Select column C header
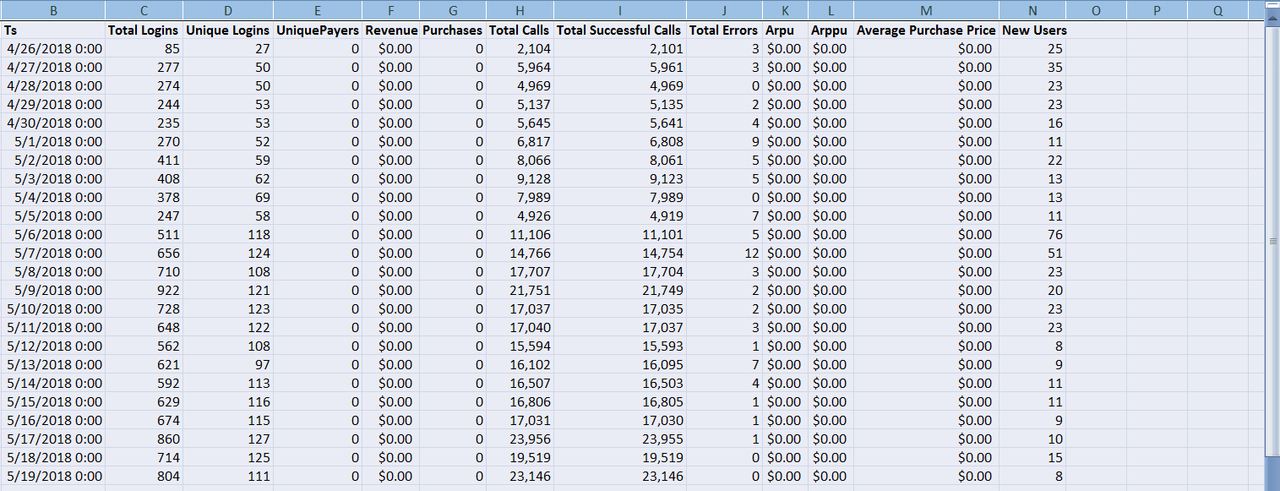 pos(145,10)
